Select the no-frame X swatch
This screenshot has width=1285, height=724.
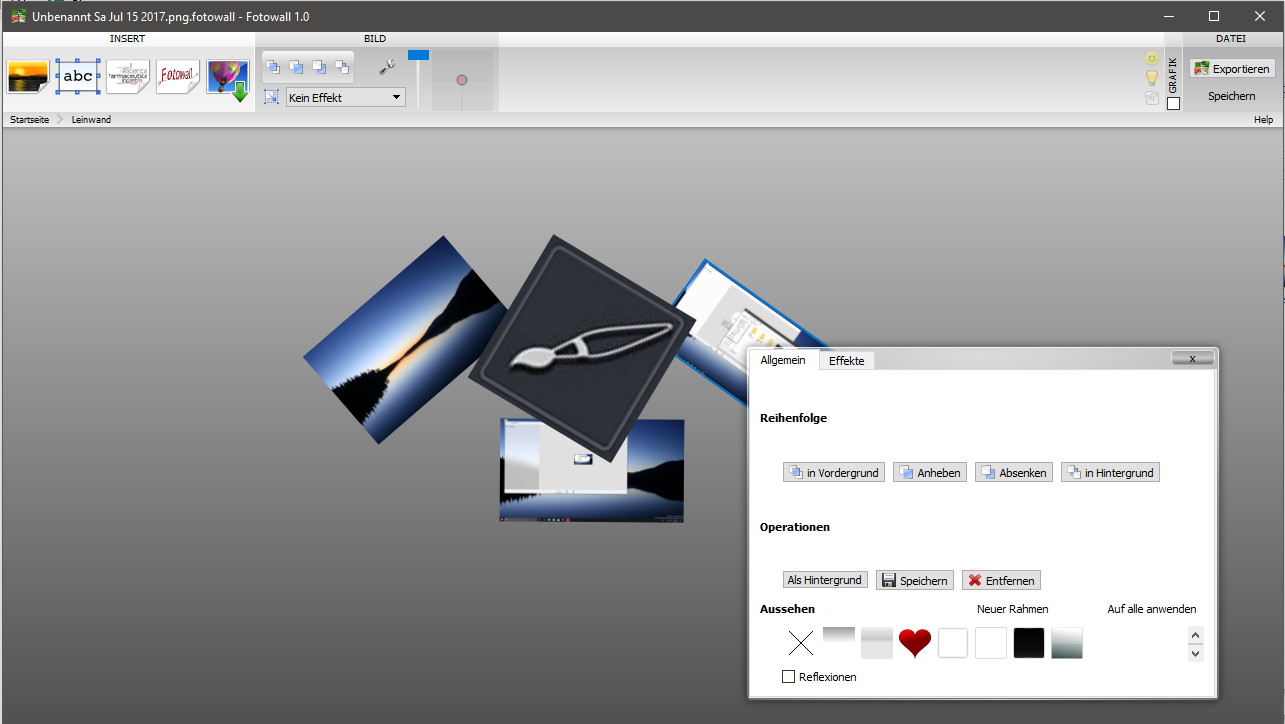click(801, 643)
